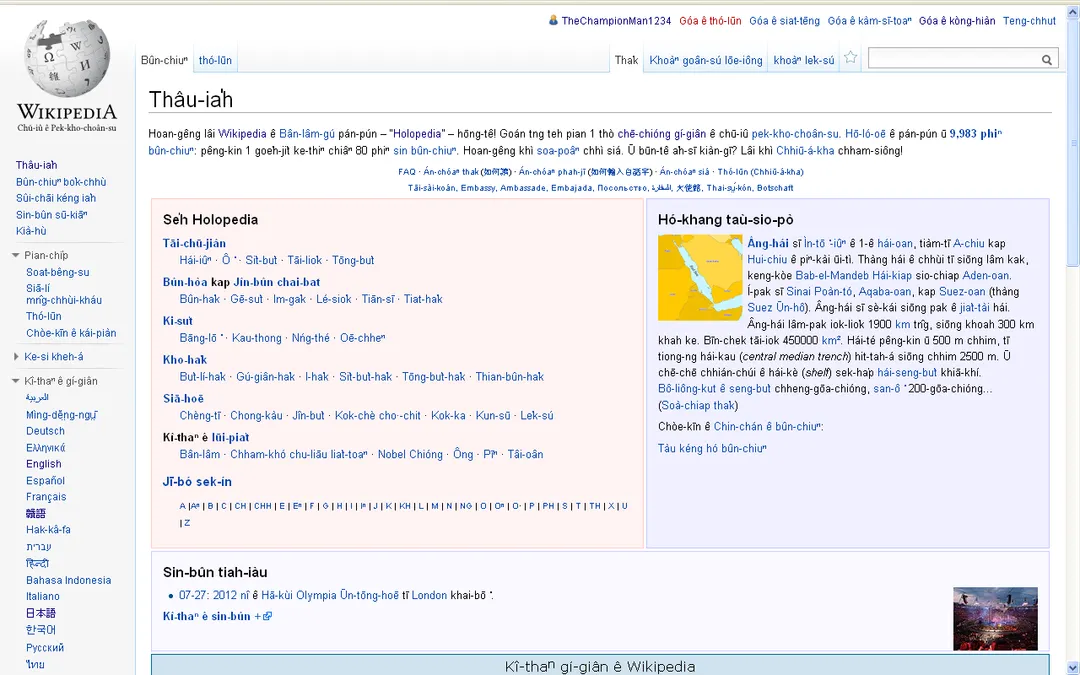Image resolution: width=1080 pixels, height=675 pixels.
Task: Select Español language link
Action: pyautogui.click(x=45, y=481)
